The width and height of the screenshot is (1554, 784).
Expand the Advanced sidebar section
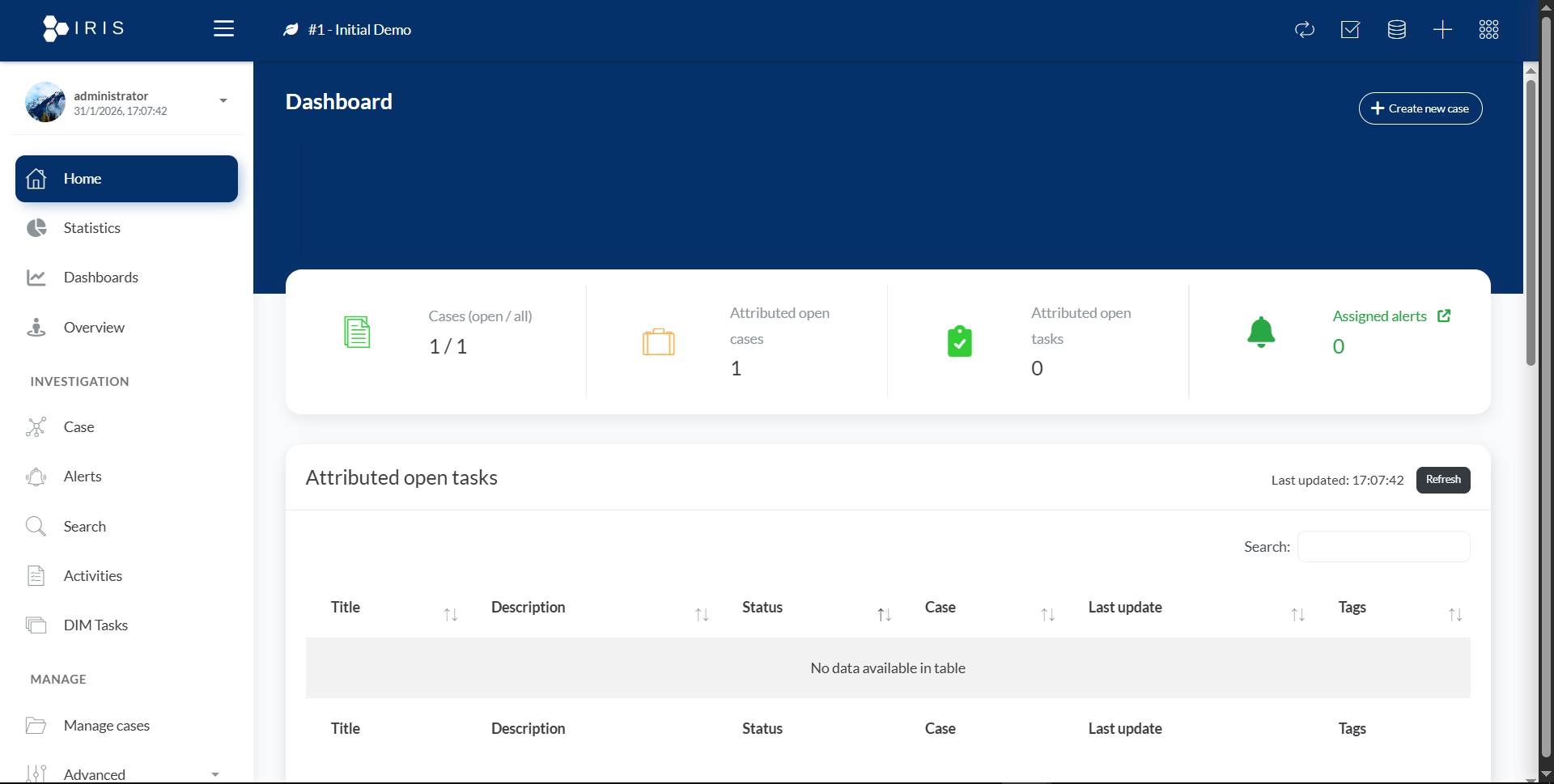214,774
